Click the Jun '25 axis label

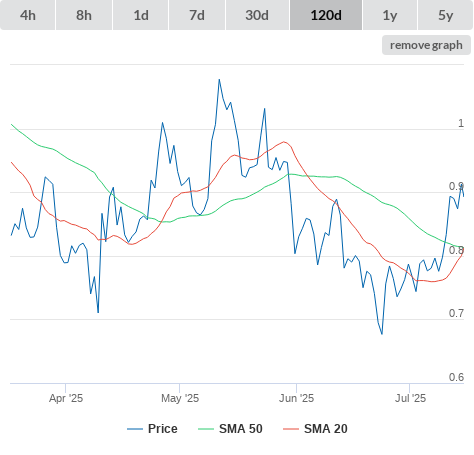(x=296, y=398)
